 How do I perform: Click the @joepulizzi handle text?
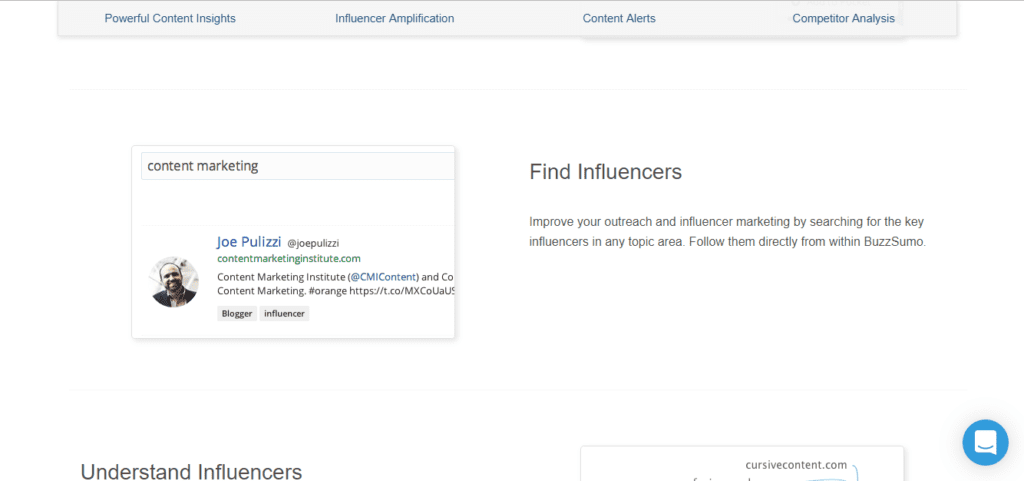pyautogui.click(x=313, y=243)
